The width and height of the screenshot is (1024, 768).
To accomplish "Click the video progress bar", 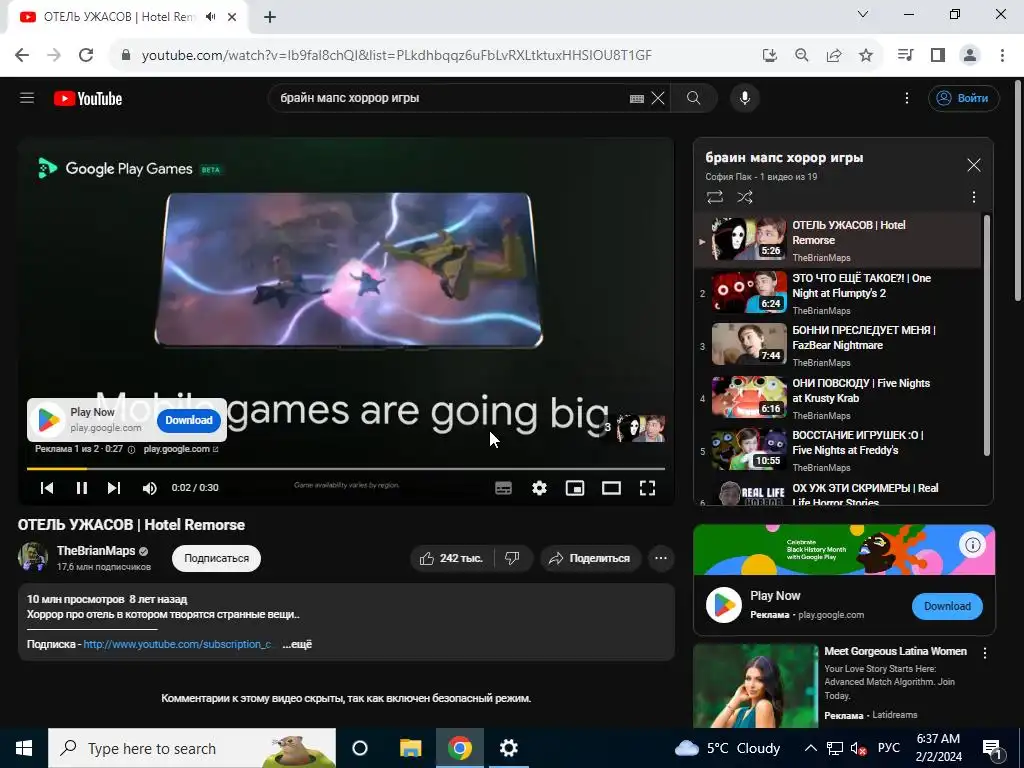I will pos(346,468).
